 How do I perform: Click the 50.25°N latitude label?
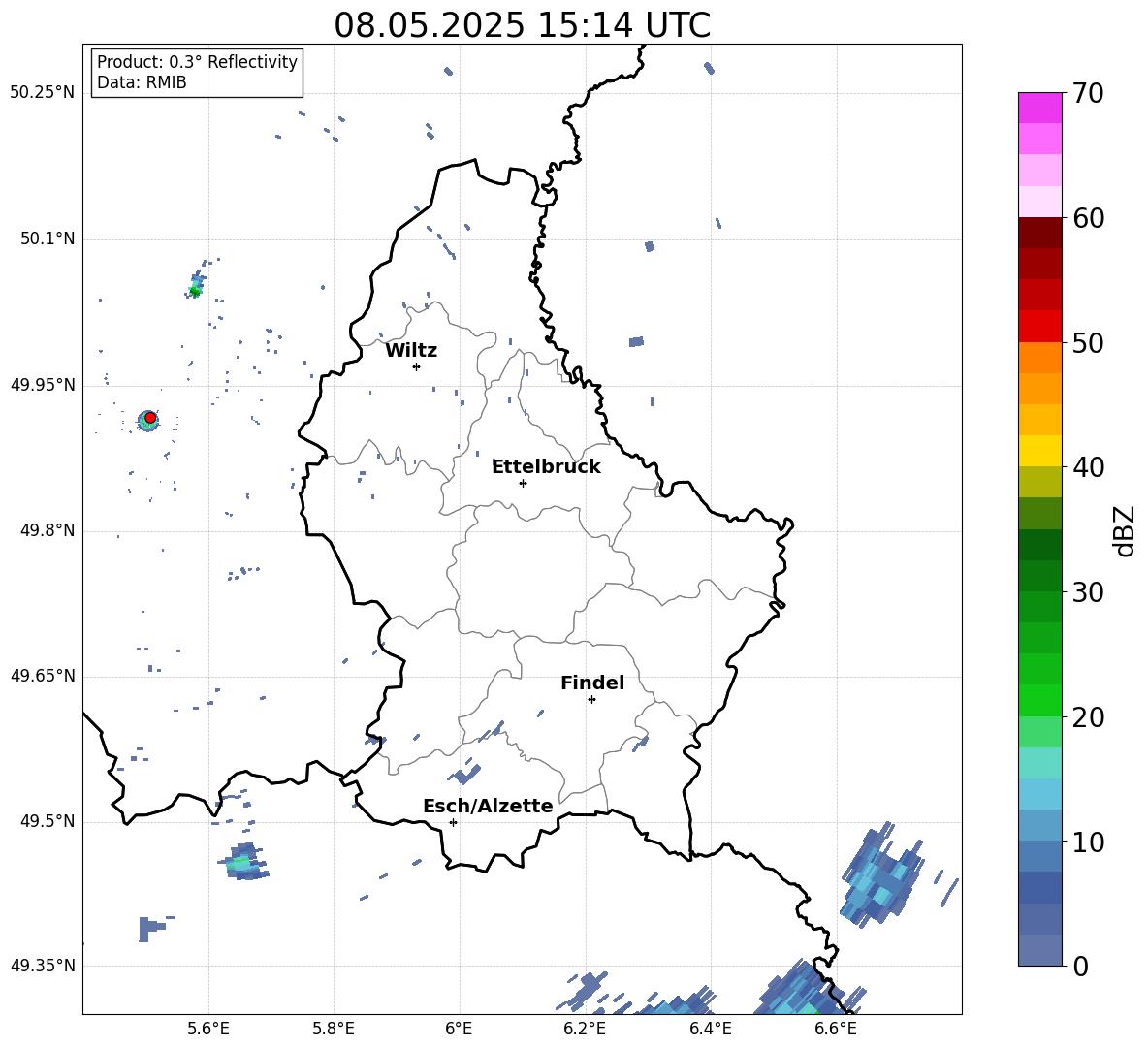pos(43,93)
